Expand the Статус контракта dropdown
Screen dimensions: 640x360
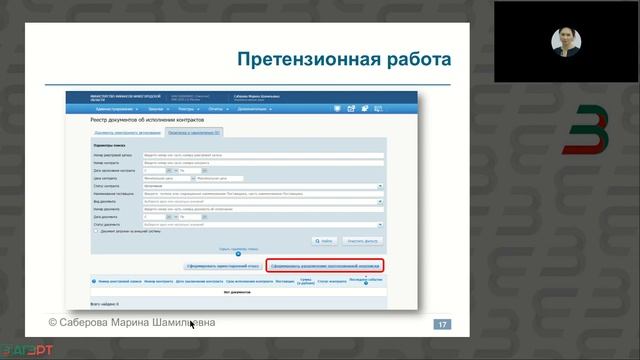[x=380, y=186]
